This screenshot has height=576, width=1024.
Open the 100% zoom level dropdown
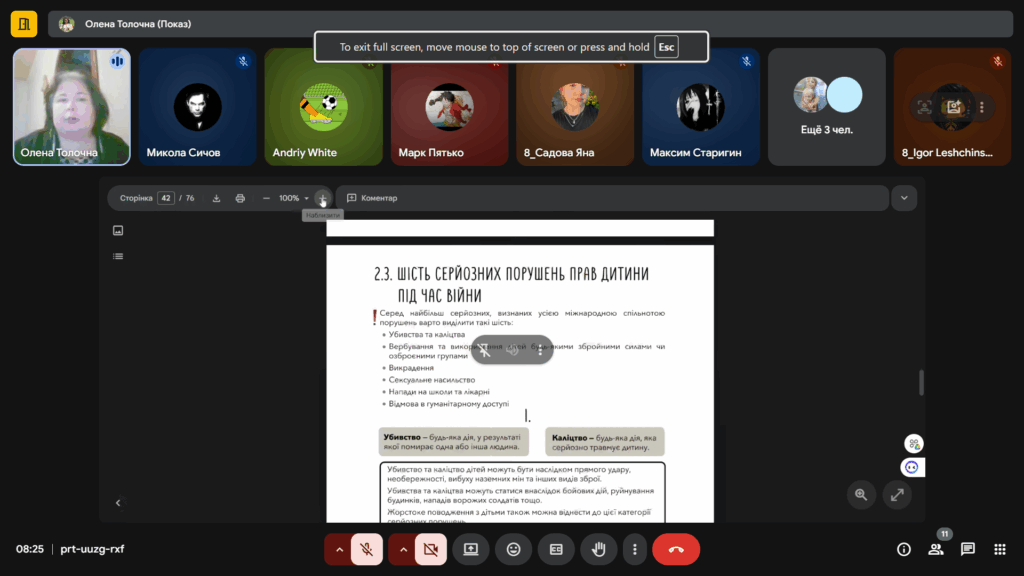pyautogui.click(x=294, y=198)
